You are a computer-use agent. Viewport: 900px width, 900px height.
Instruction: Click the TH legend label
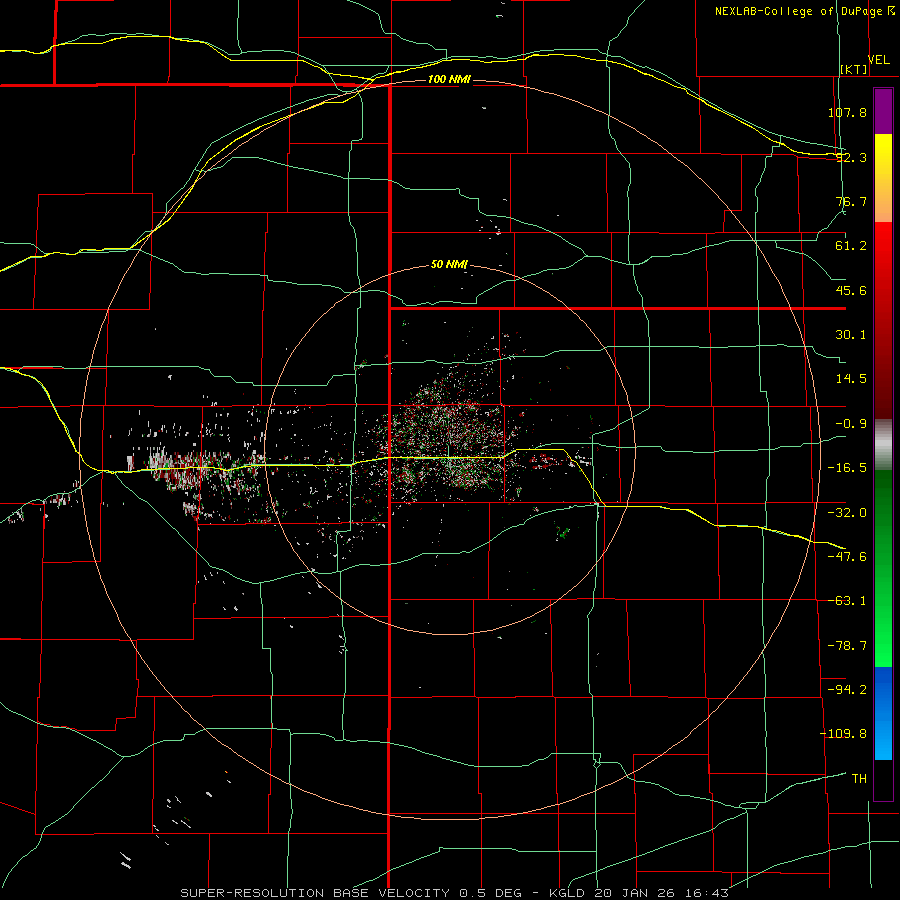click(x=859, y=779)
